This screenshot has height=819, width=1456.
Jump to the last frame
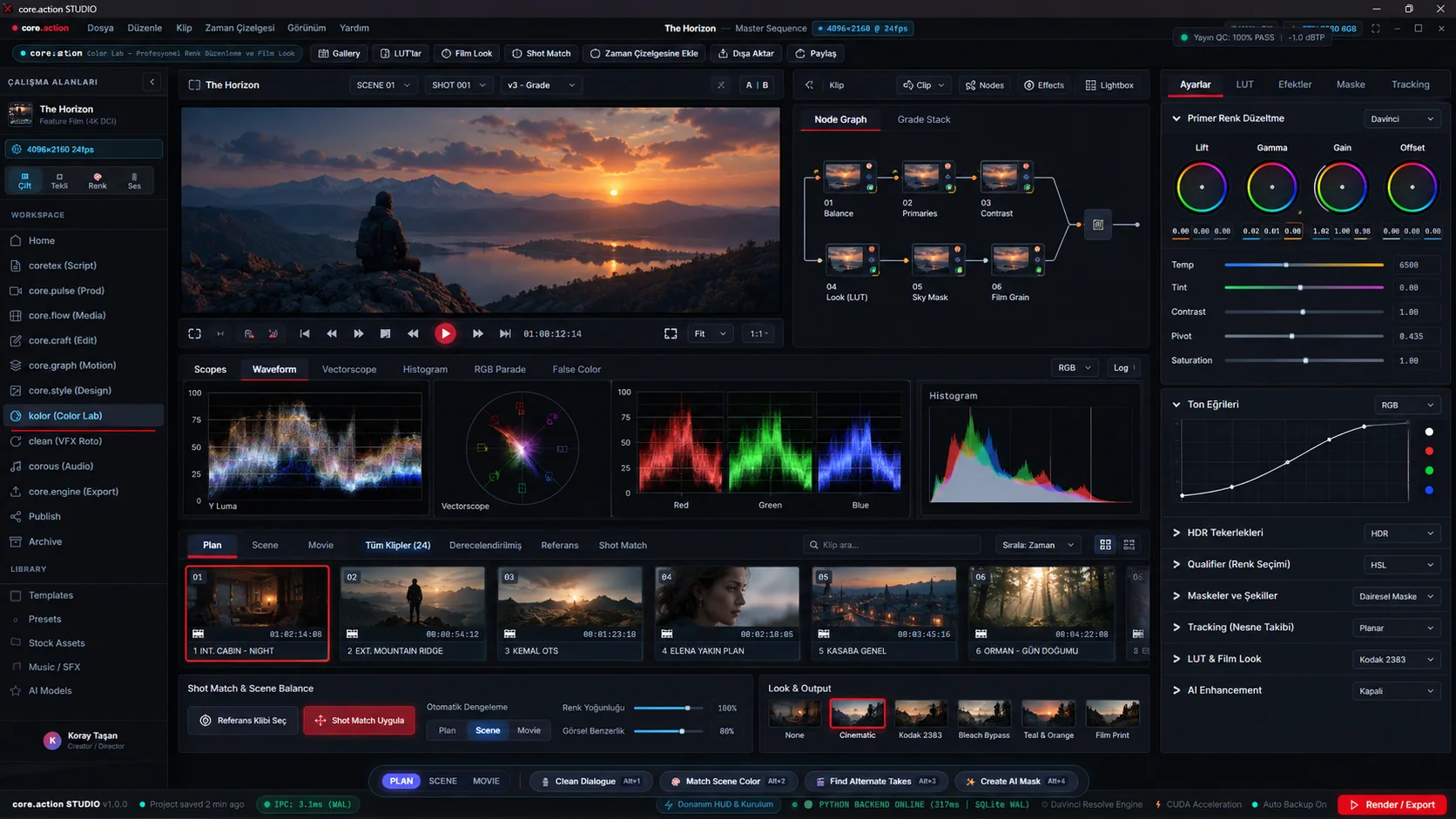click(x=505, y=333)
